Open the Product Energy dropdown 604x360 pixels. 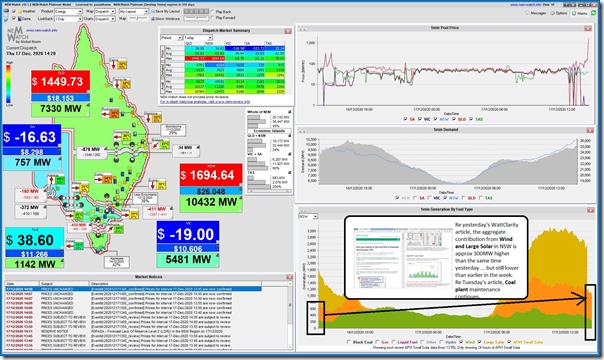pos(69,12)
